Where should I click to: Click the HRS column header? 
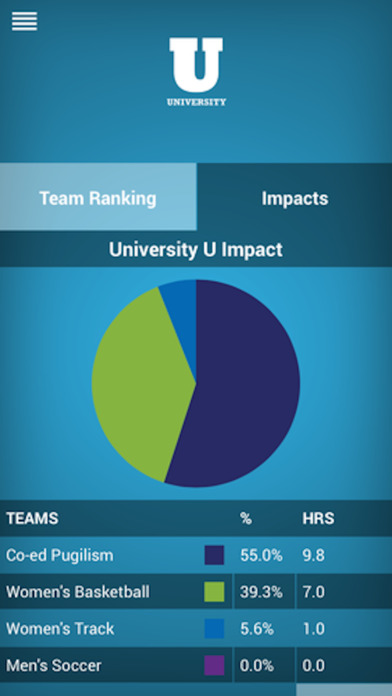pyautogui.click(x=318, y=518)
